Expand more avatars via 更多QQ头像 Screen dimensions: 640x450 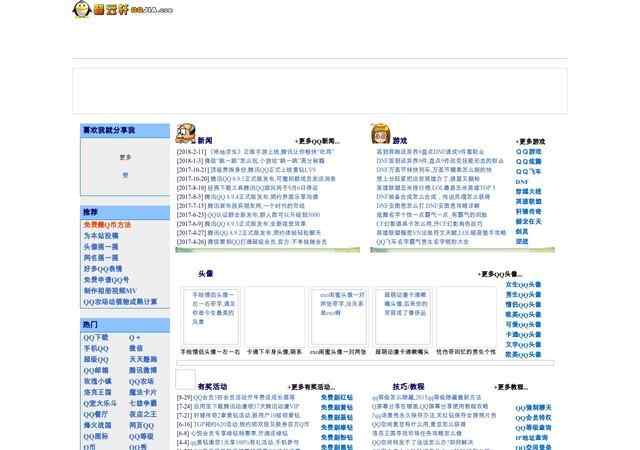[504, 273]
